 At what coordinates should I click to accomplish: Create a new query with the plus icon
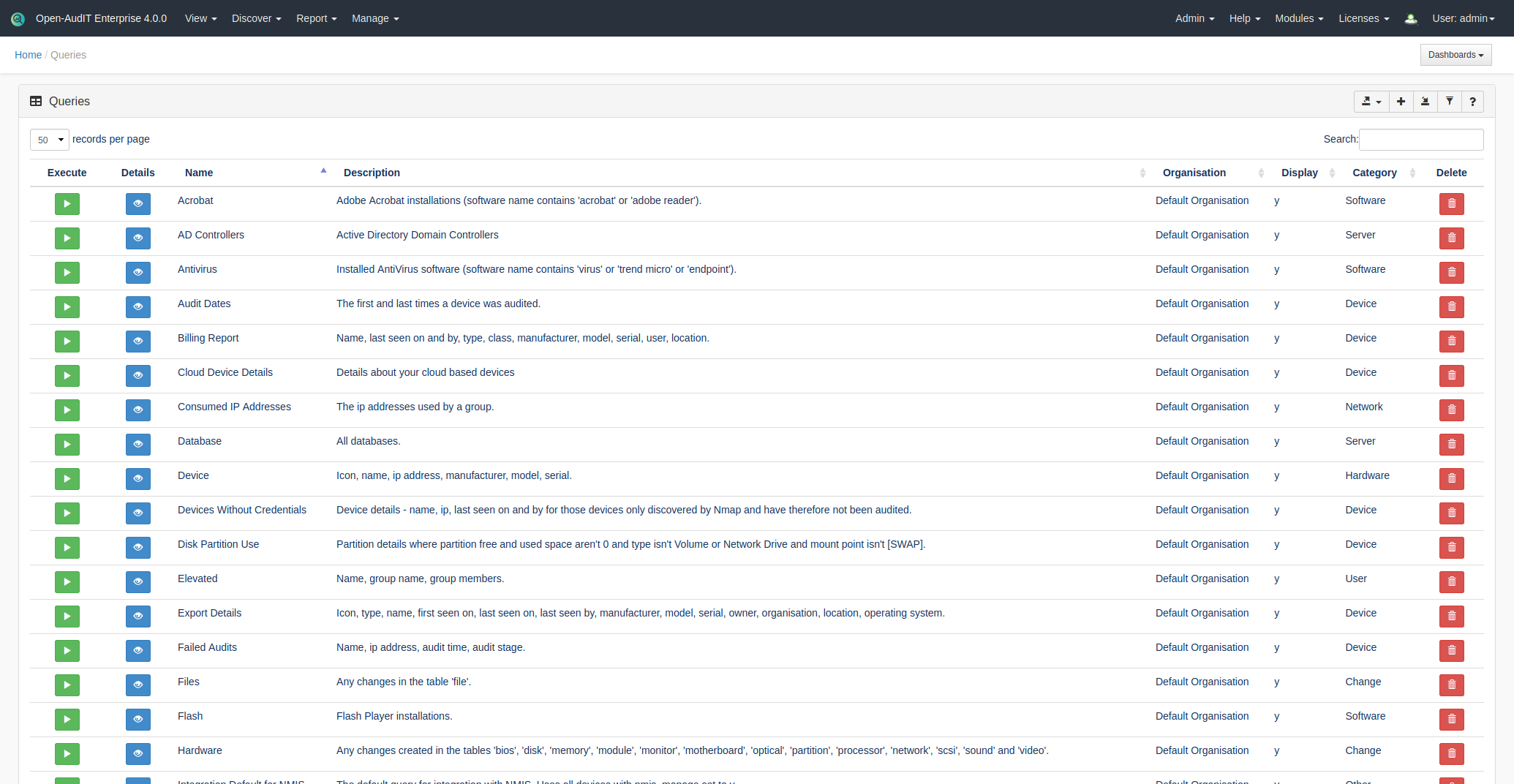point(1401,102)
